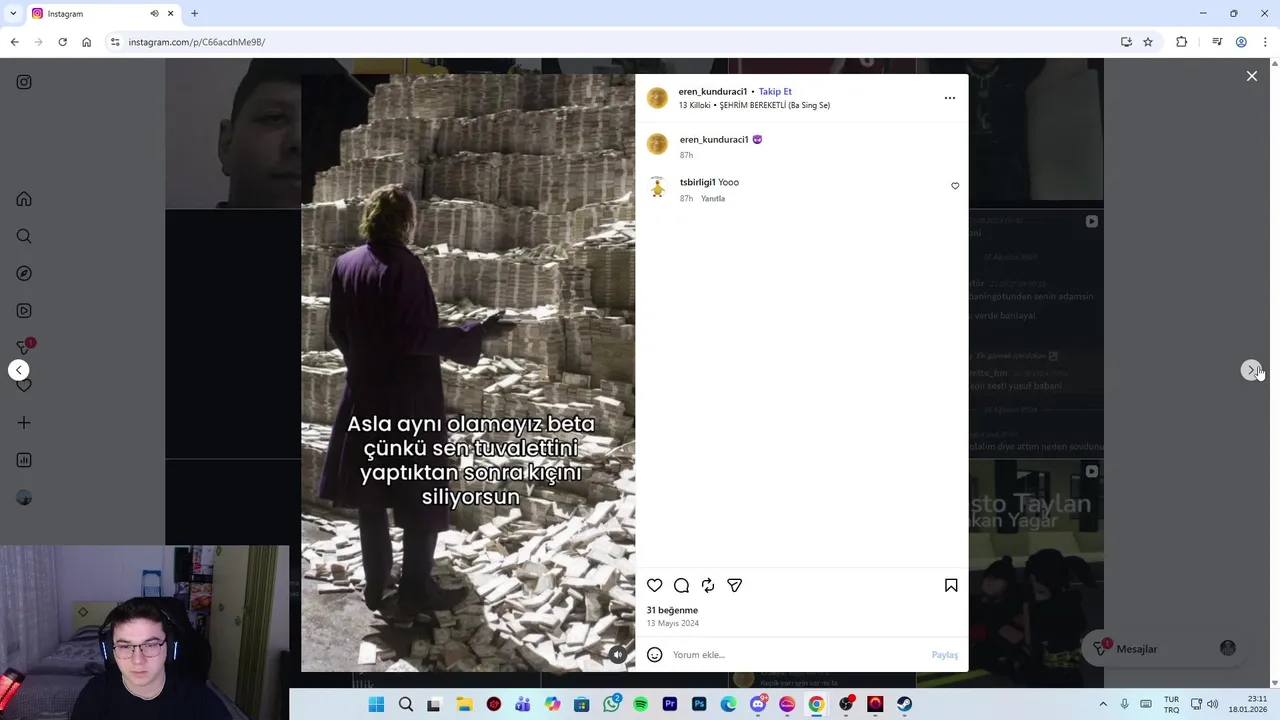Click the reel video to pause

pyautogui.click(x=468, y=372)
